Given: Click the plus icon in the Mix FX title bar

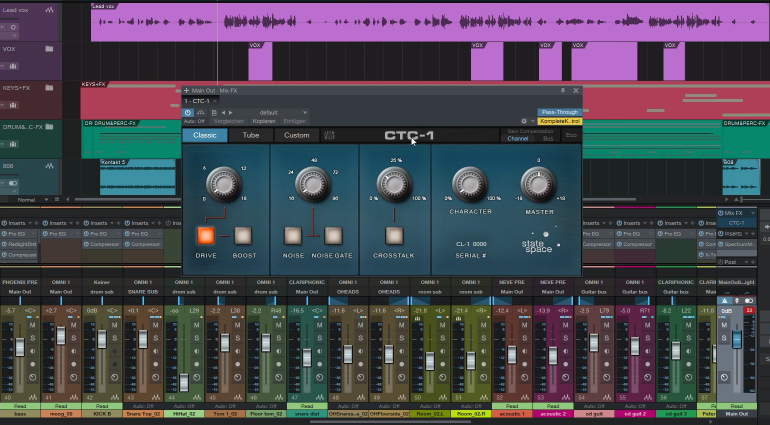Looking at the screenshot, I should 187,90.
